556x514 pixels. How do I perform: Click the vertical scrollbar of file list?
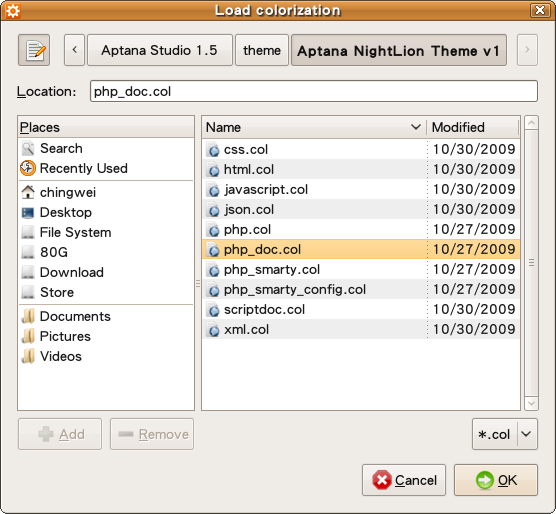point(531,263)
